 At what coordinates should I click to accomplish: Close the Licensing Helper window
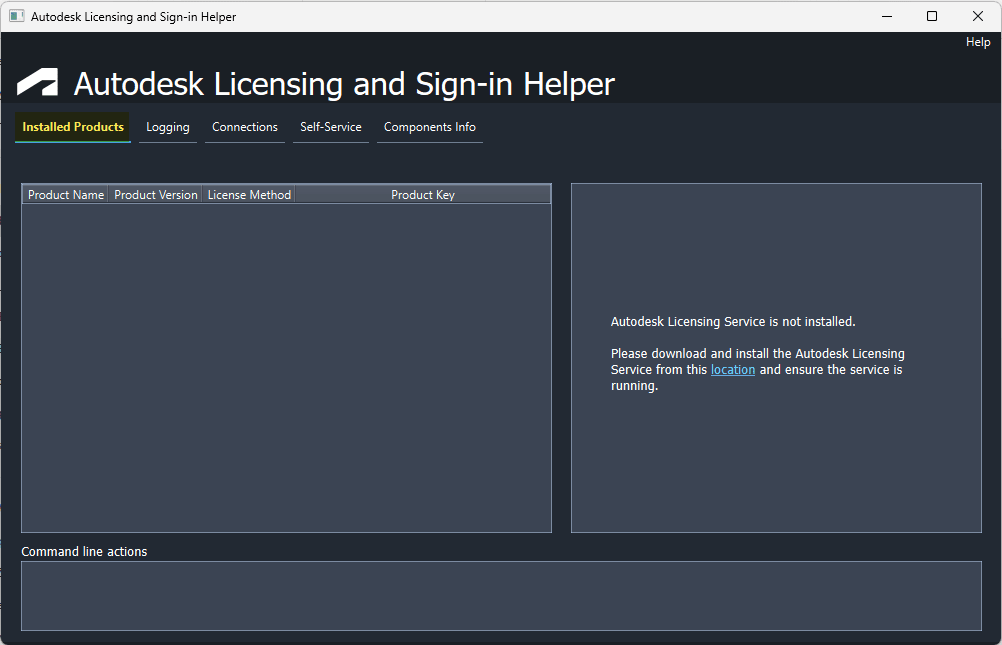pyautogui.click(x=978, y=16)
